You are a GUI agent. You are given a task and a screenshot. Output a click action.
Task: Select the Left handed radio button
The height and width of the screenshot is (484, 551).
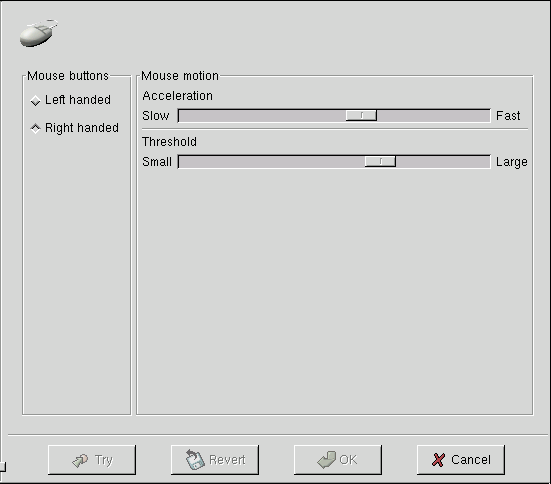35,101
